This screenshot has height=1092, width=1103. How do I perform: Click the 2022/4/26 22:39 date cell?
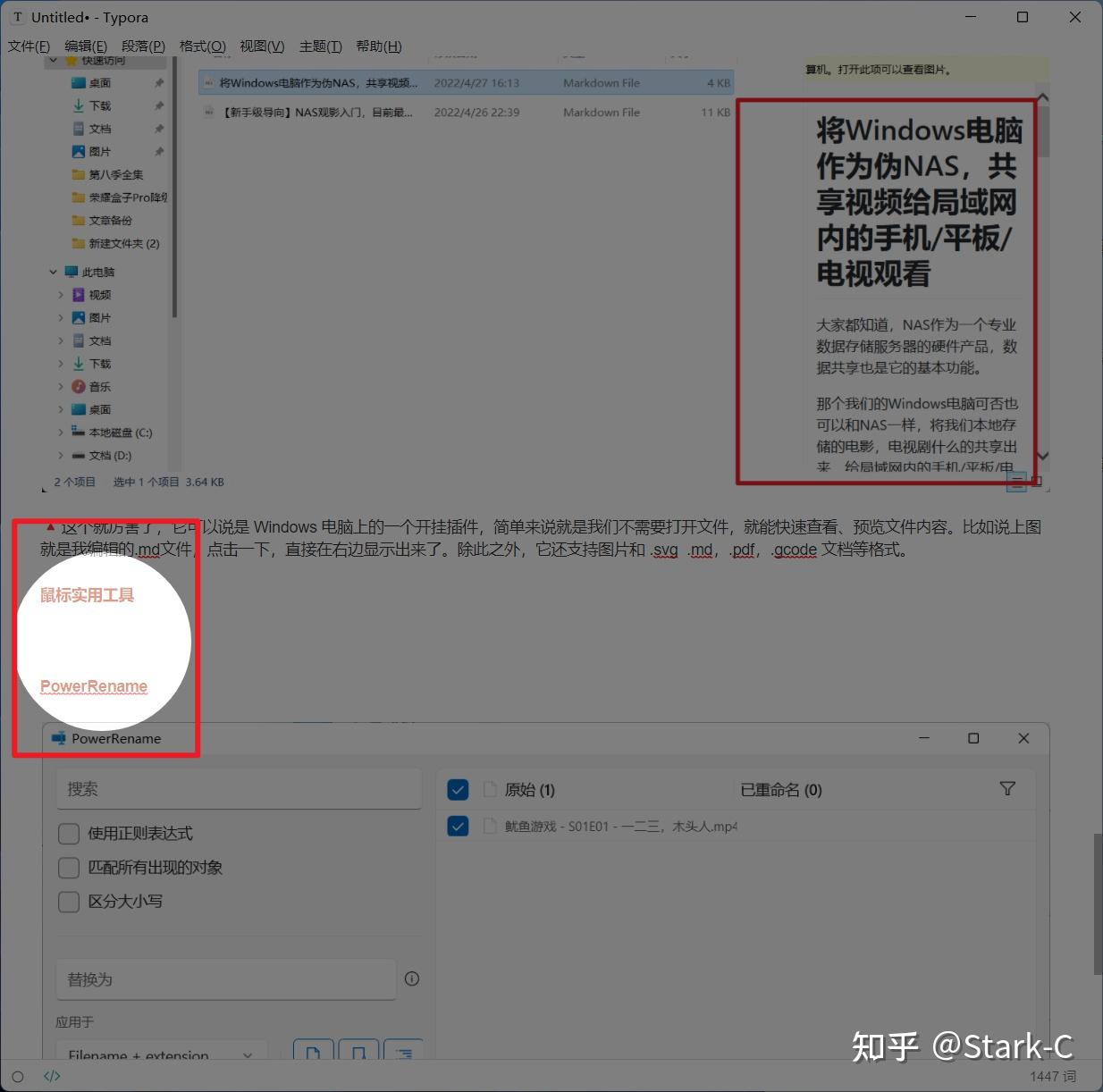477,113
